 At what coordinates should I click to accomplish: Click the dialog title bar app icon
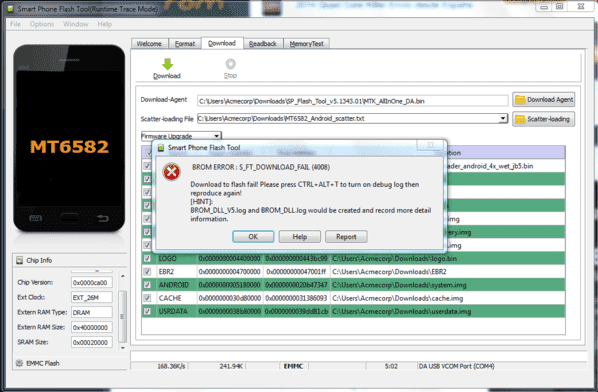tap(161, 148)
